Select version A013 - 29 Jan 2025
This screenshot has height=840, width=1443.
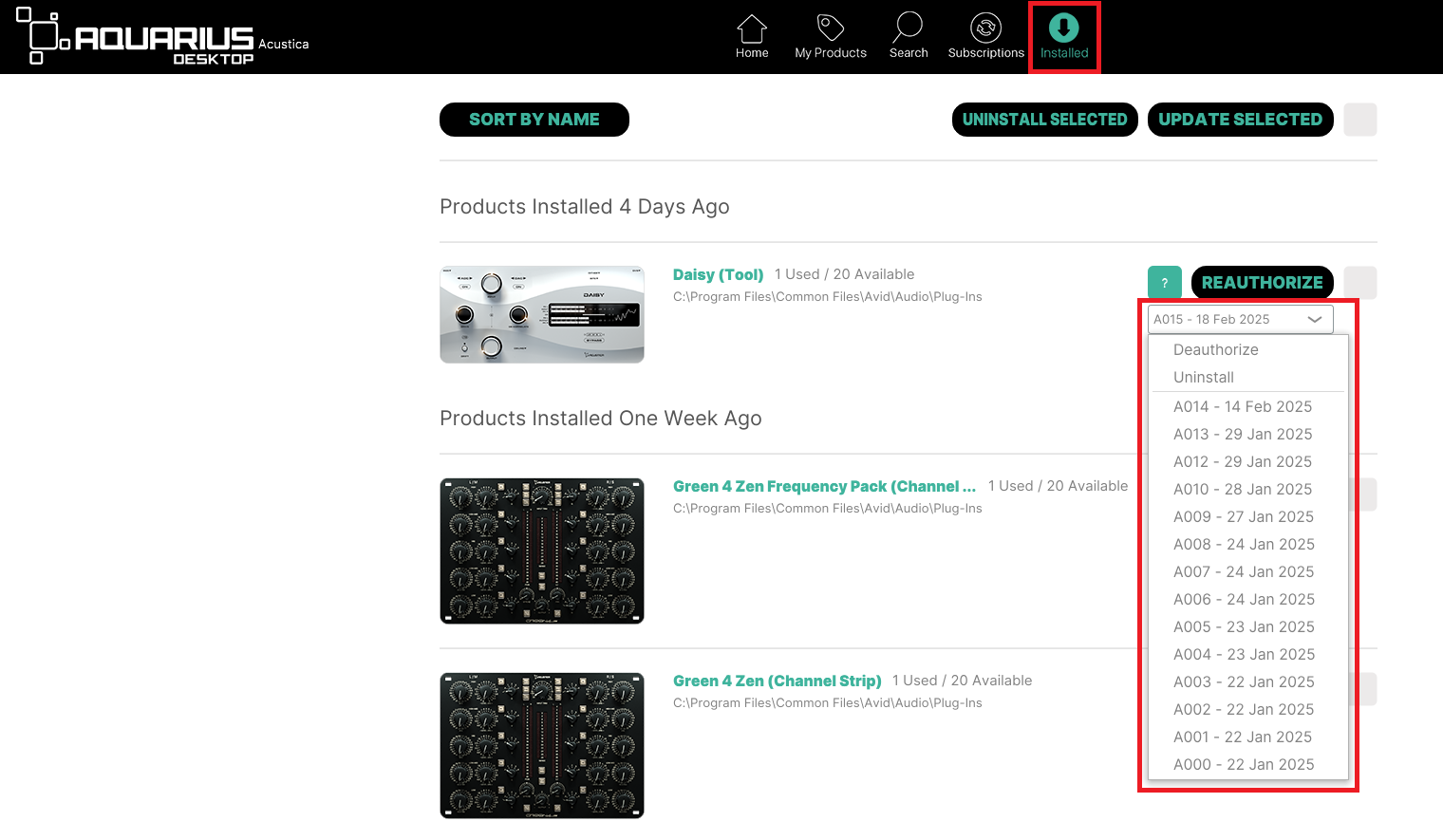(1248, 434)
